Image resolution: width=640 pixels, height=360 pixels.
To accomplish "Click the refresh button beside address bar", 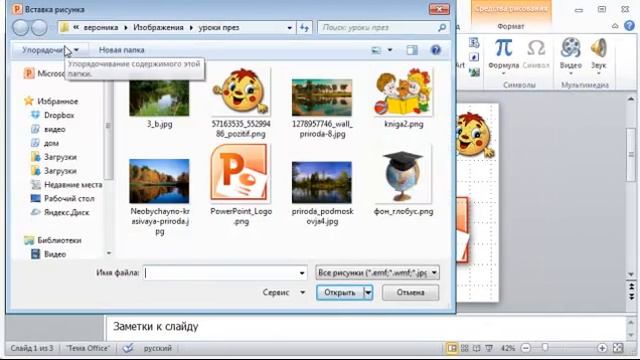I will [x=304, y=28].
